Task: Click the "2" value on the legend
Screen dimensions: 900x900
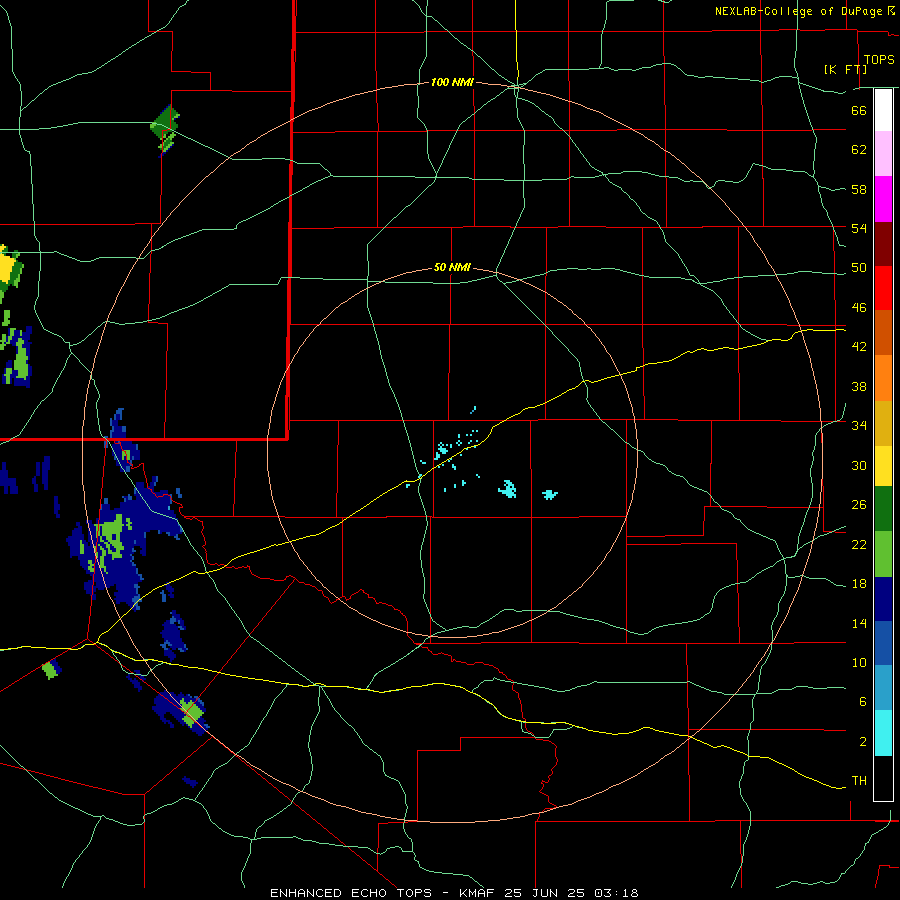Action: 862,742
